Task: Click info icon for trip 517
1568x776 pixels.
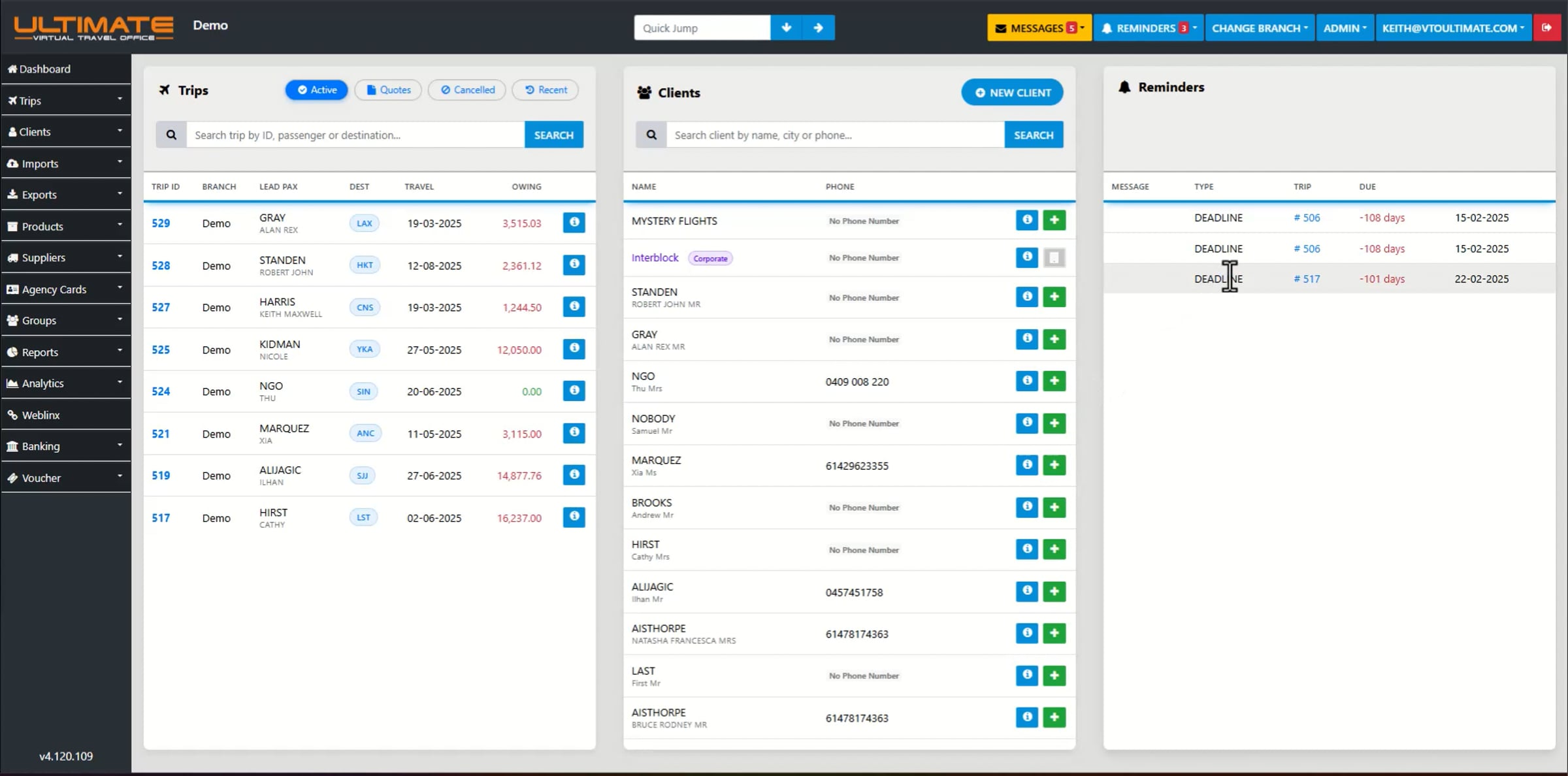Action: (x=574, y=517)
